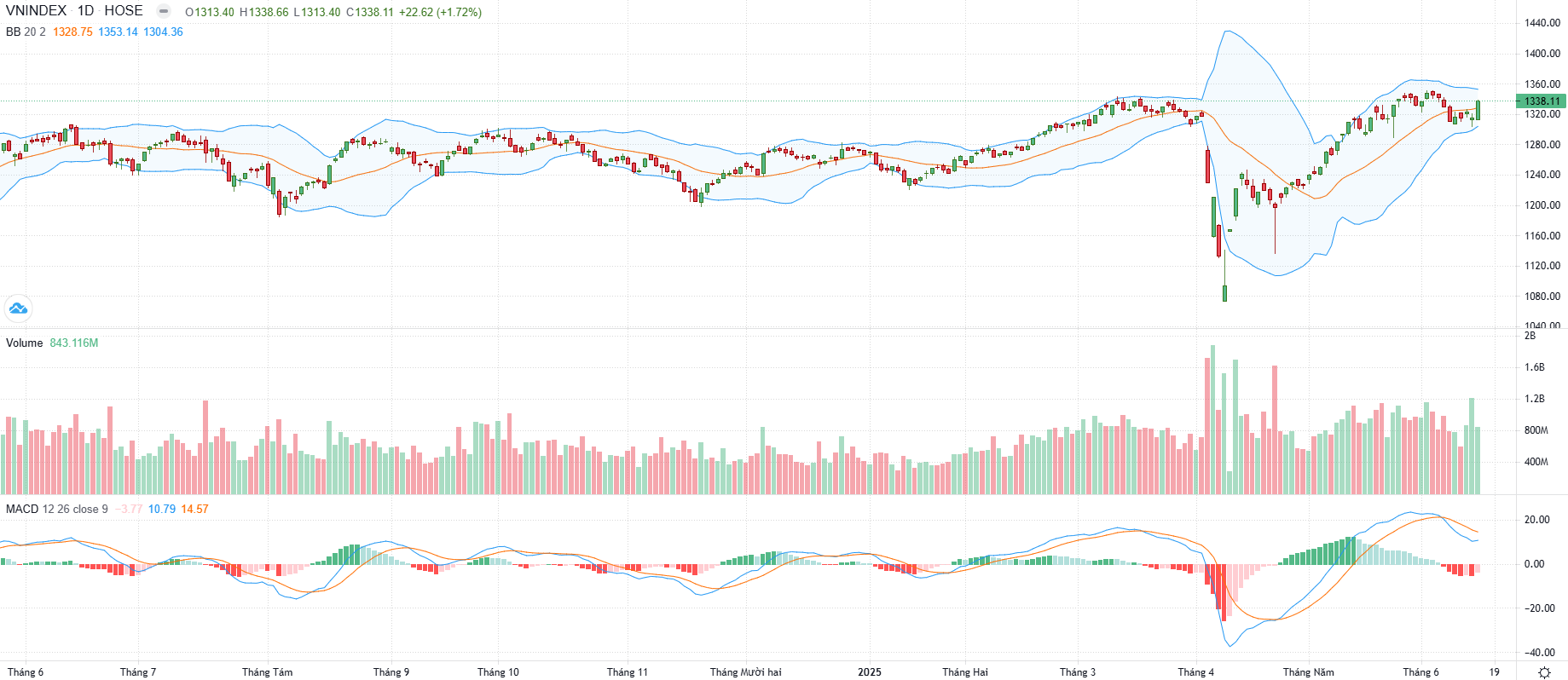
Task: Click the MACD line value 10.79
Action: click(162, 509)
